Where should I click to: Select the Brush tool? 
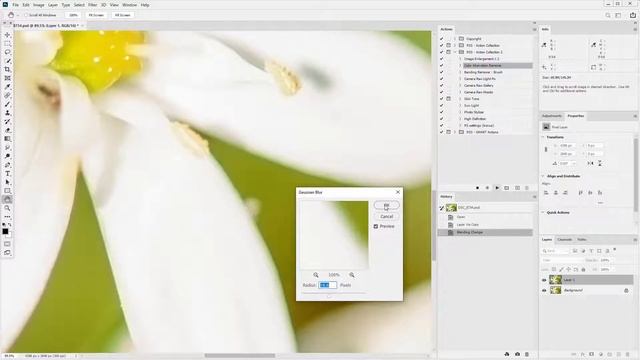(7, 104)
